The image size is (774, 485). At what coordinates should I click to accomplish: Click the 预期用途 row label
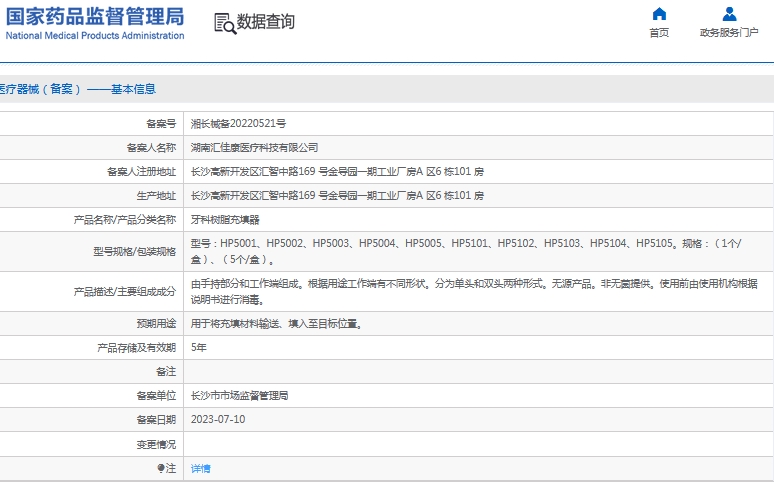pyautogui.click(x=156, y=324)
